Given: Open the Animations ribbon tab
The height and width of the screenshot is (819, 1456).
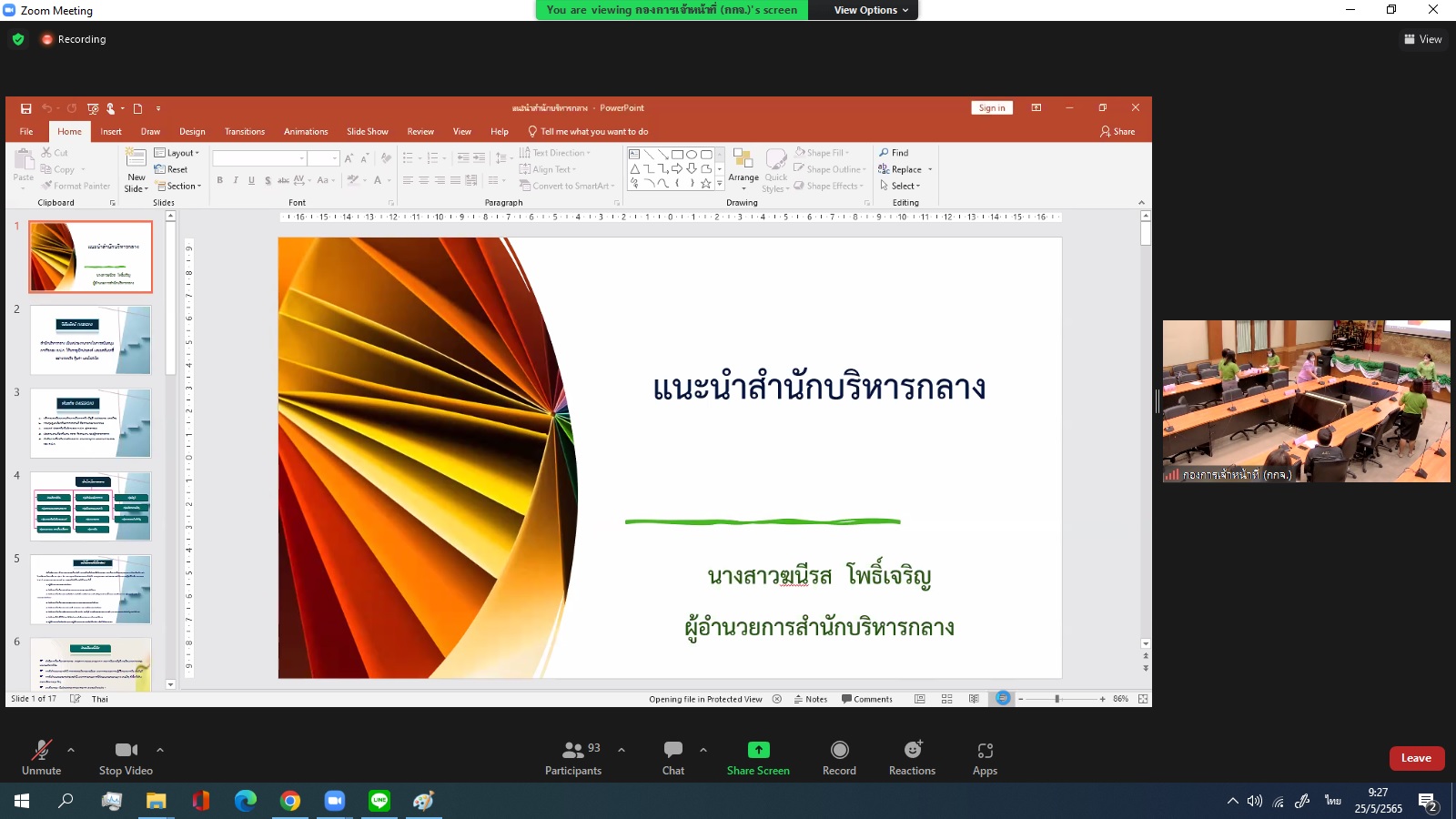Looking at the screenshot, I should coord(306,132).
